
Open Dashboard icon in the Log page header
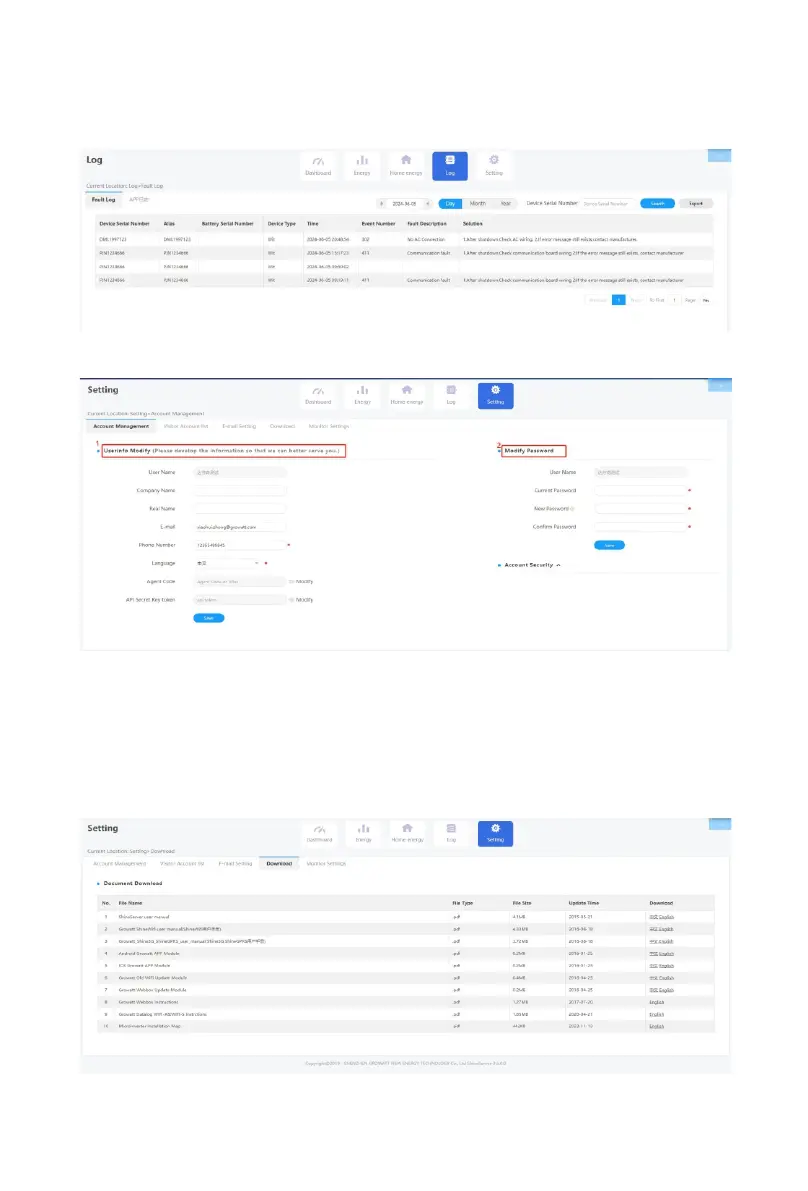[x=317, y=165]
